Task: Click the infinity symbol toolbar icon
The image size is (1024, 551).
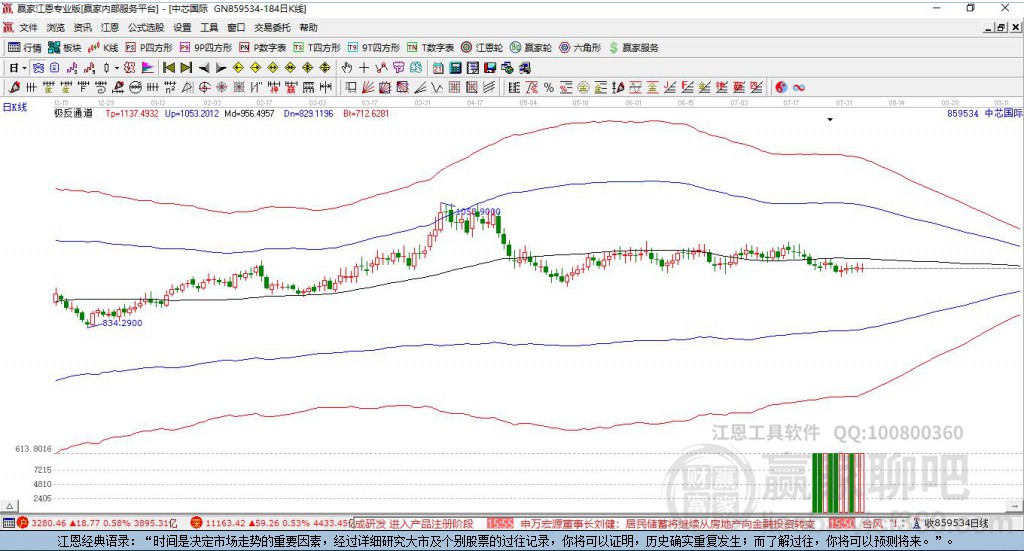Action: coord(799,87)
